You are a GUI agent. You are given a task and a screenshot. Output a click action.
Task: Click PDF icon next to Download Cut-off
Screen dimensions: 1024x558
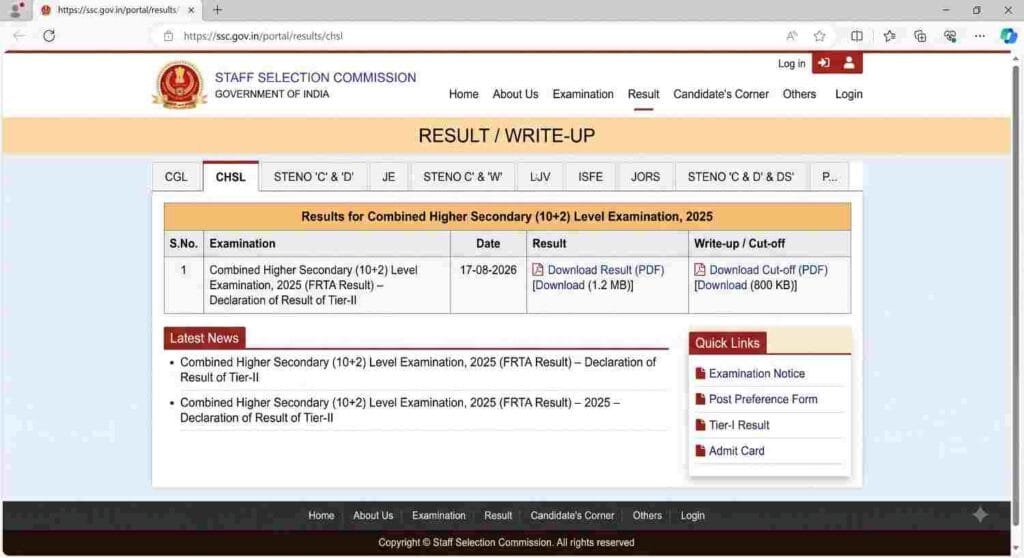click(x=699, y=270)
